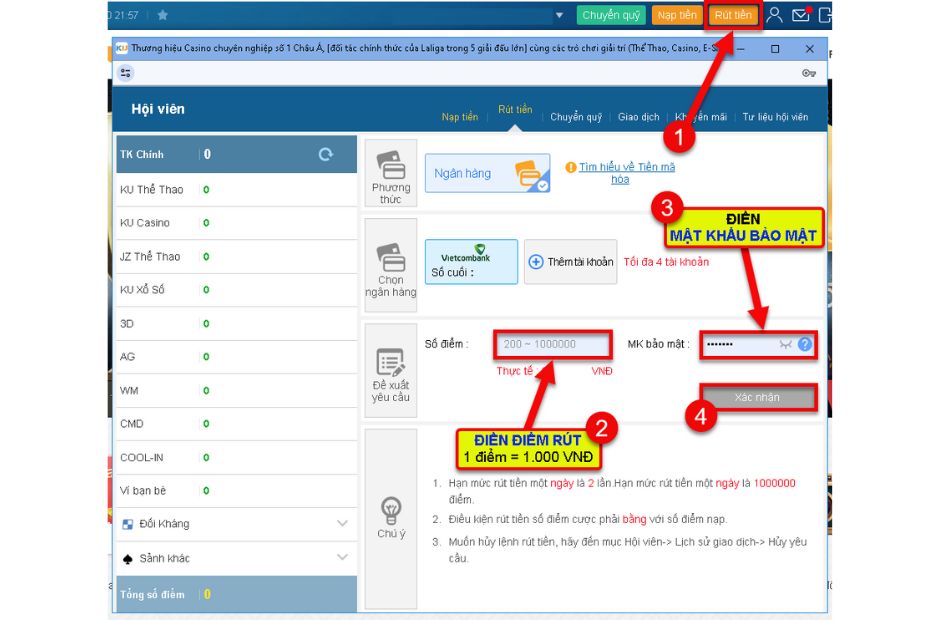Select the TK Chính account row
The width and height of the screenshot is (940, 620).
pyautogui.click(x=236, y=154)
